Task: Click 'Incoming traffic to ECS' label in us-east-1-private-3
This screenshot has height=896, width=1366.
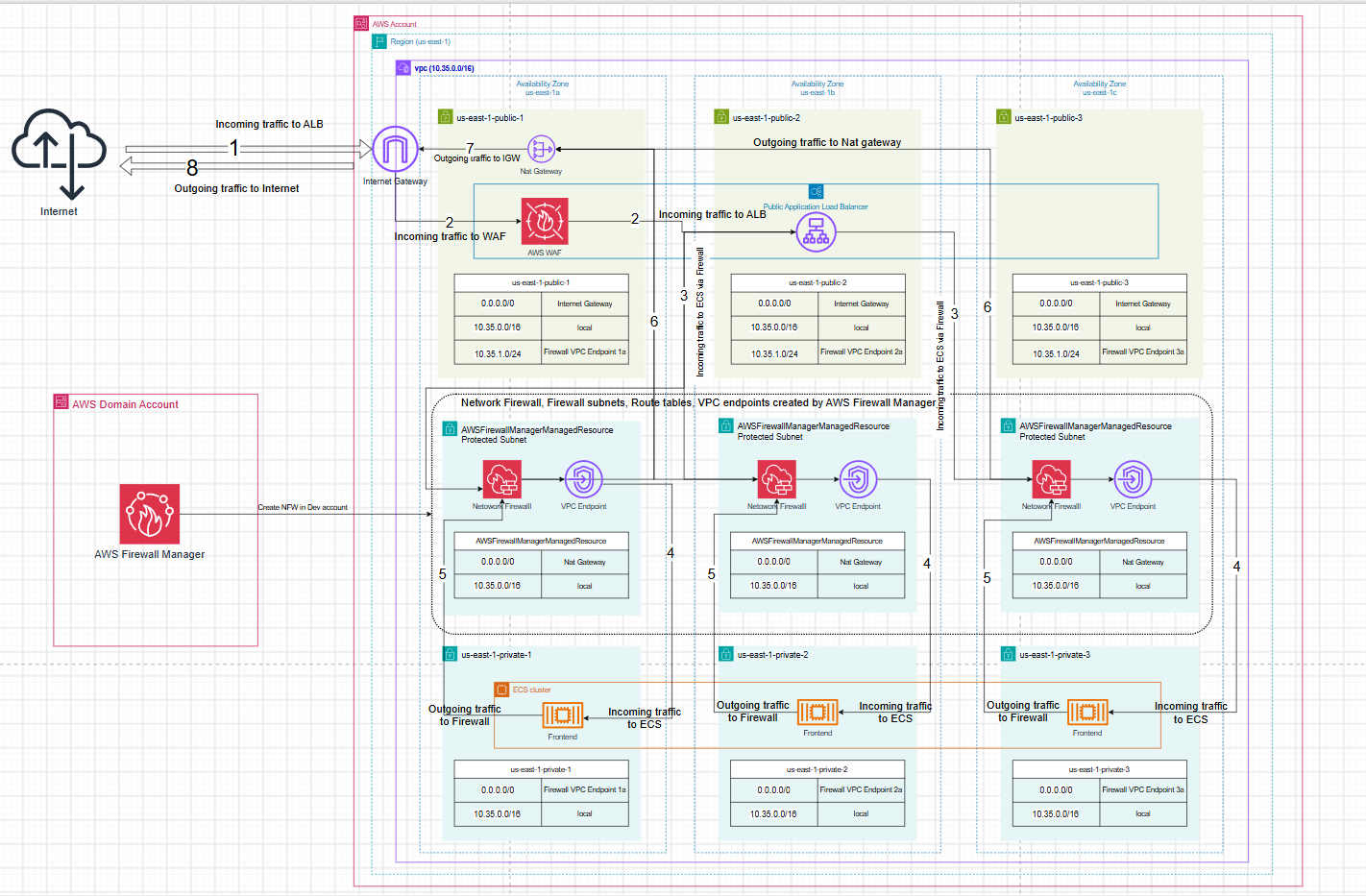Action: 1191,713
